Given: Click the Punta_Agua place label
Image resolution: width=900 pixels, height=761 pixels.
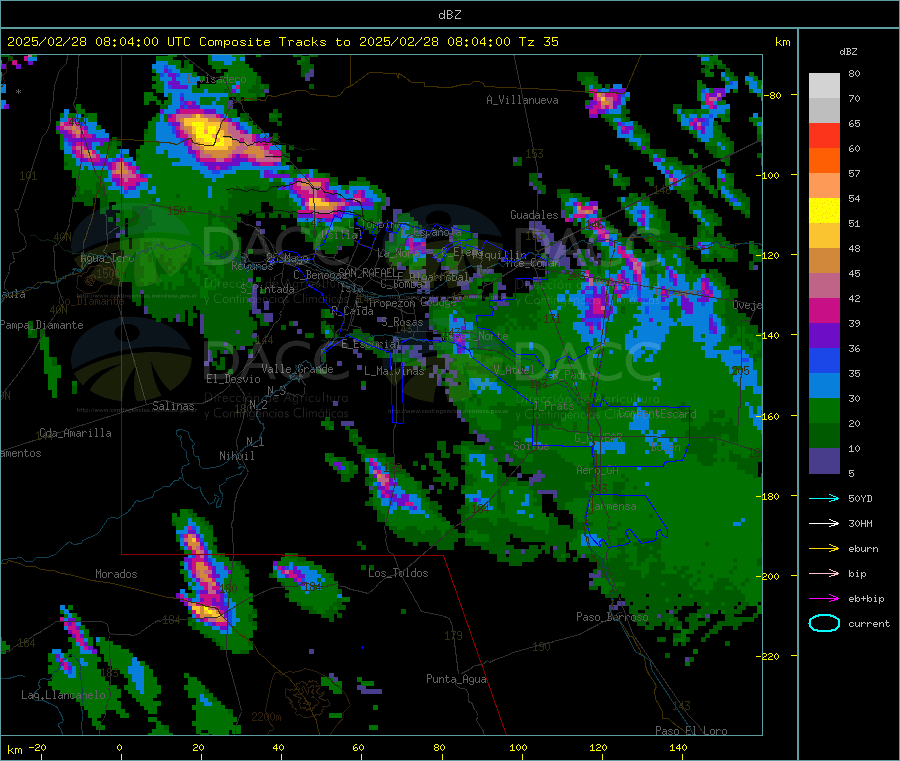Looking at the screenshot, I should click(x=456, y=679).
